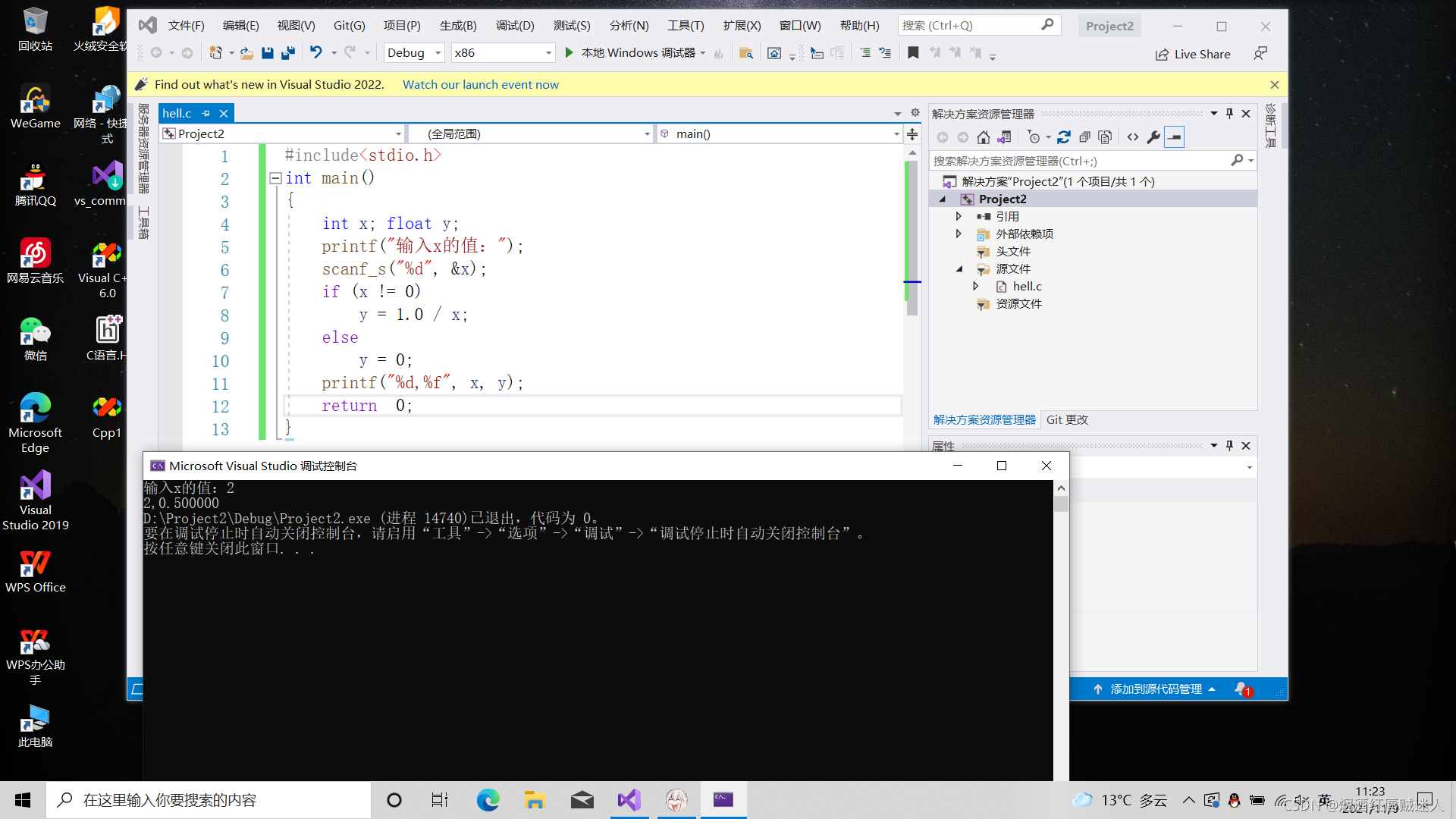Viewport: 1456px width, 819px height.
Task: Click Collapse All icon in Solution Explorer
Action: coord(1084,137)
